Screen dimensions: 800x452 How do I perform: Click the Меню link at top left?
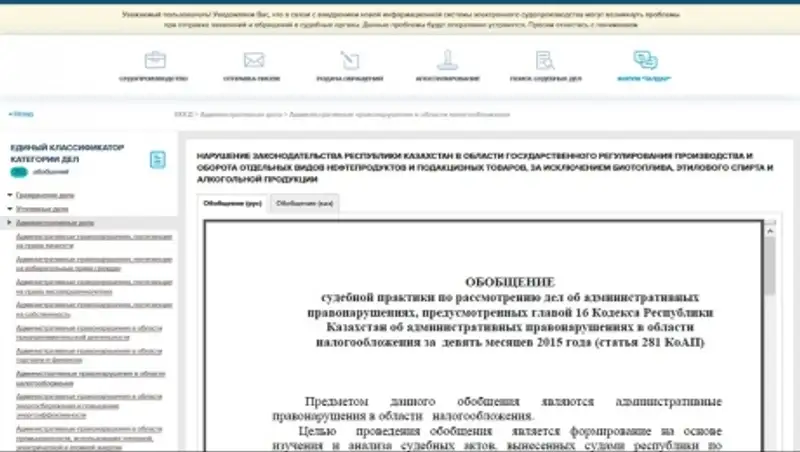pyautogui.click(x=21, y=114)
